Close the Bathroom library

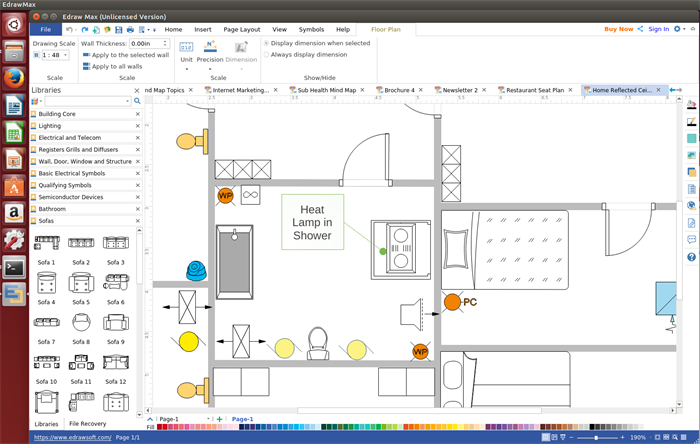[x=135, y=209]
